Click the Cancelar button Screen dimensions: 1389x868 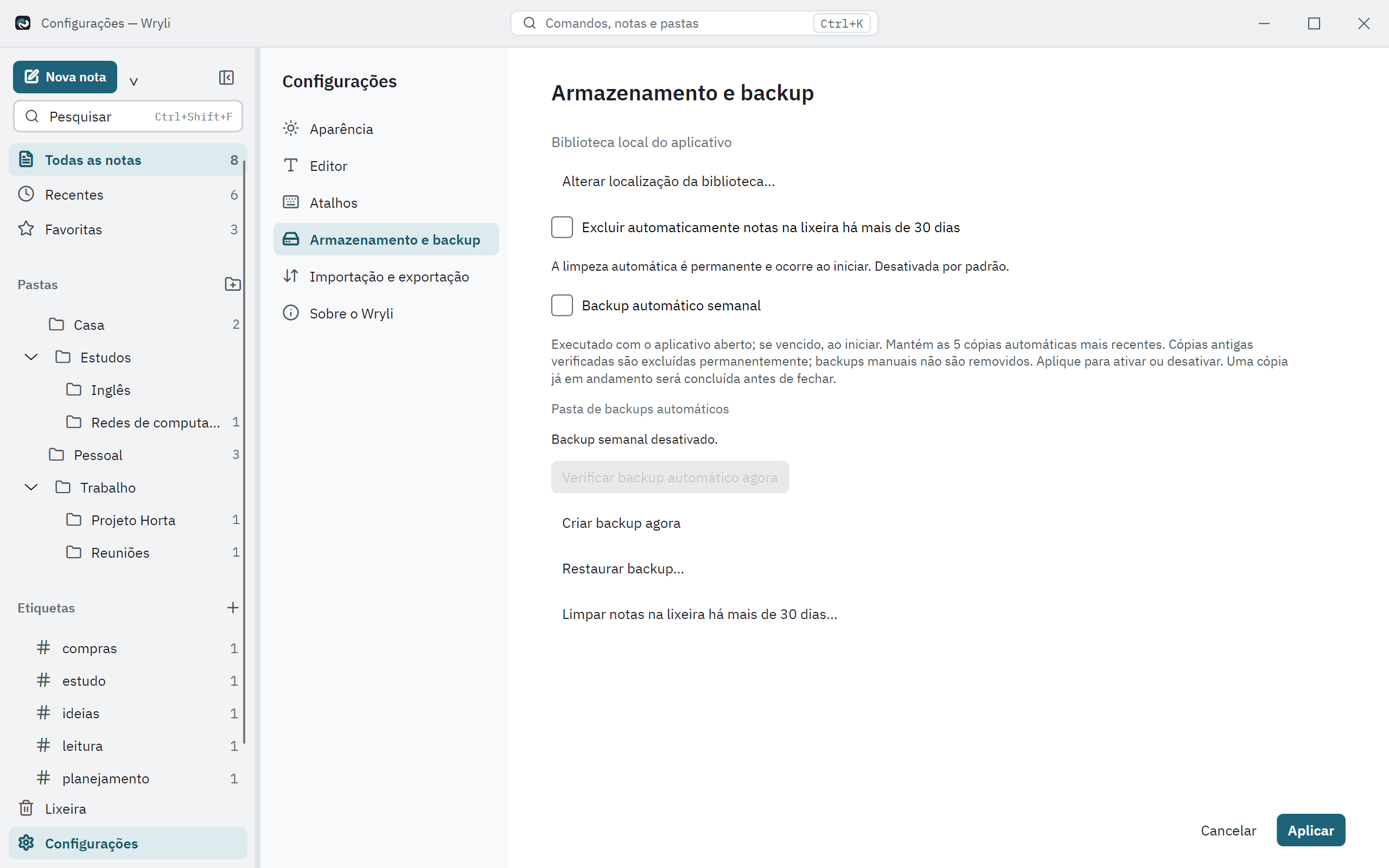pos(1228,830)
